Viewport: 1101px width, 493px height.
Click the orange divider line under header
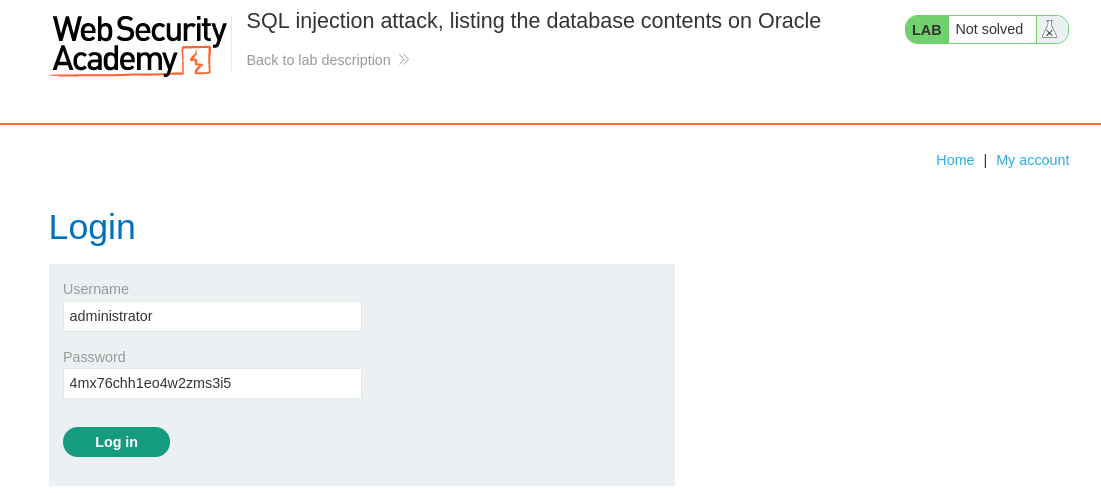(x=550, y=124)
